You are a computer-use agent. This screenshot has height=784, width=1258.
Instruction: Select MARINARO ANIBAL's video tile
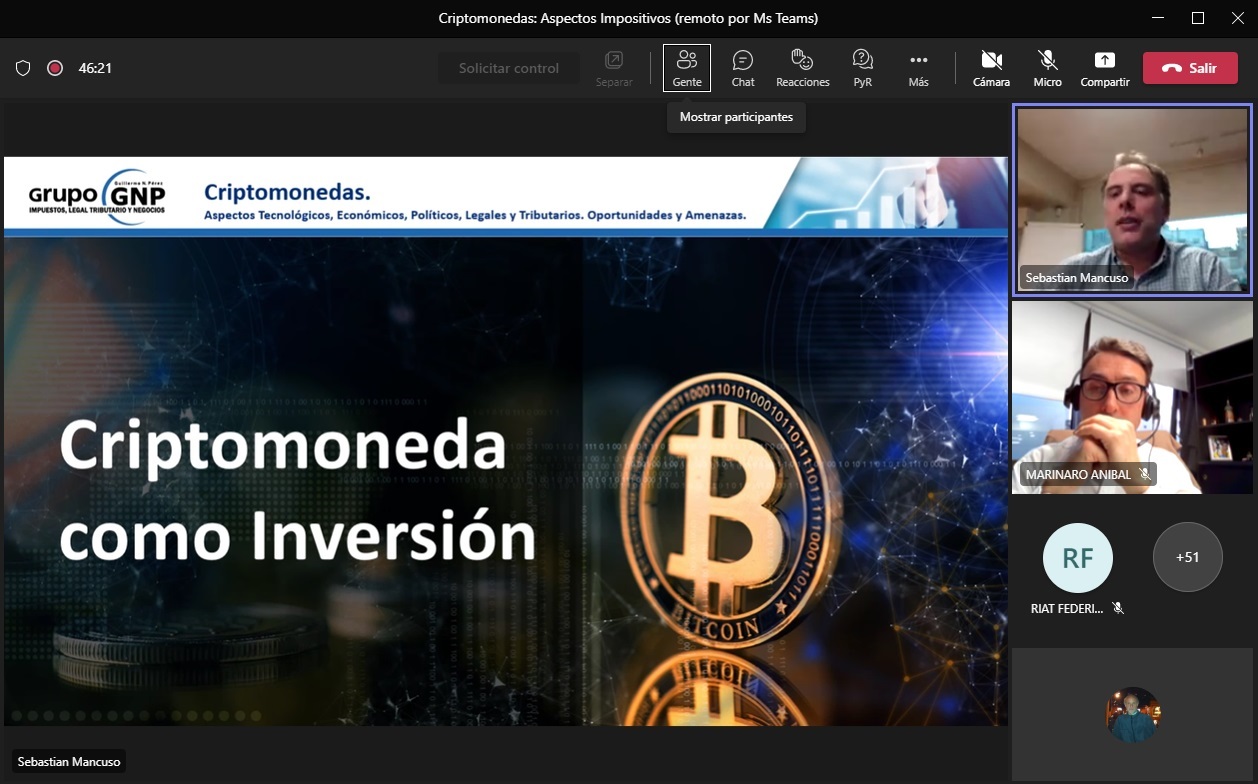pyautogui.click(x=1132, y=397)
